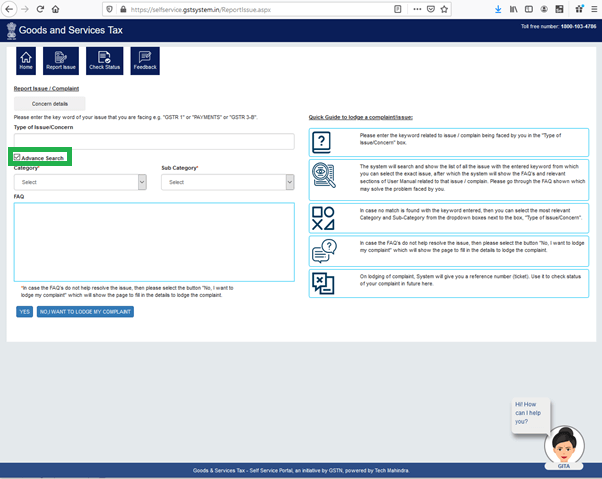Click the toll free number text
This screenshot has height=479, width=602.
tap(558, 26)
